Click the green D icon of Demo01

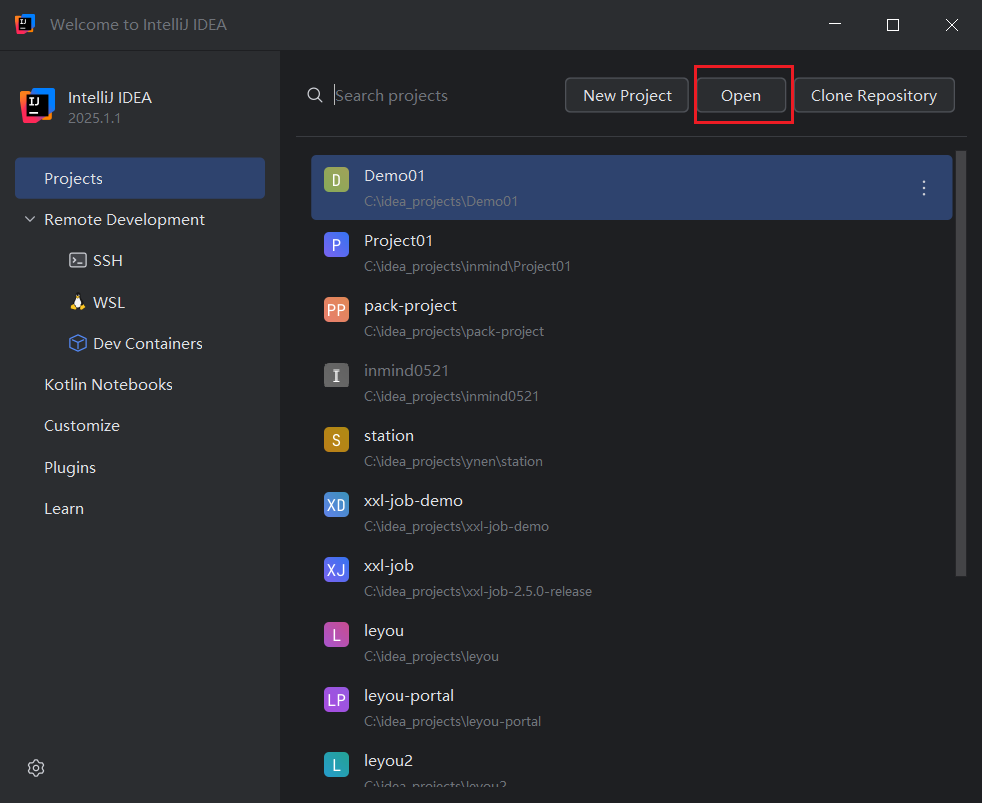[336, 180]
